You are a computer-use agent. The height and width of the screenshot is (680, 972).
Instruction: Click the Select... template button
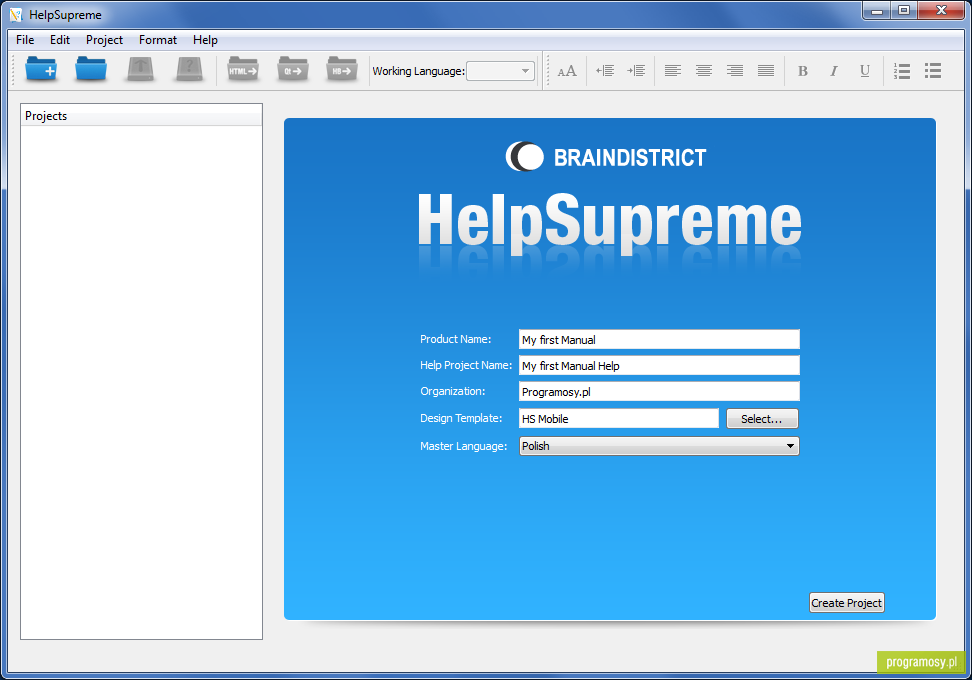coord(762,418)
